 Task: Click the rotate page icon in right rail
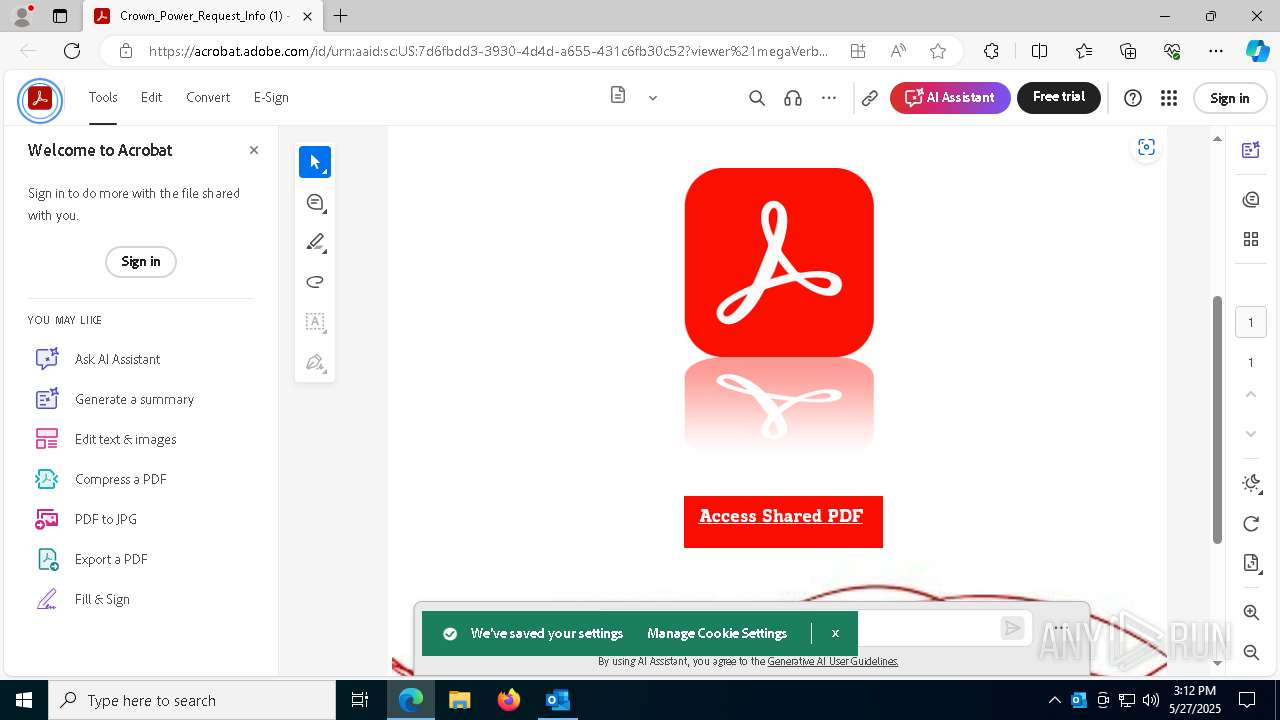[1251, 524]
